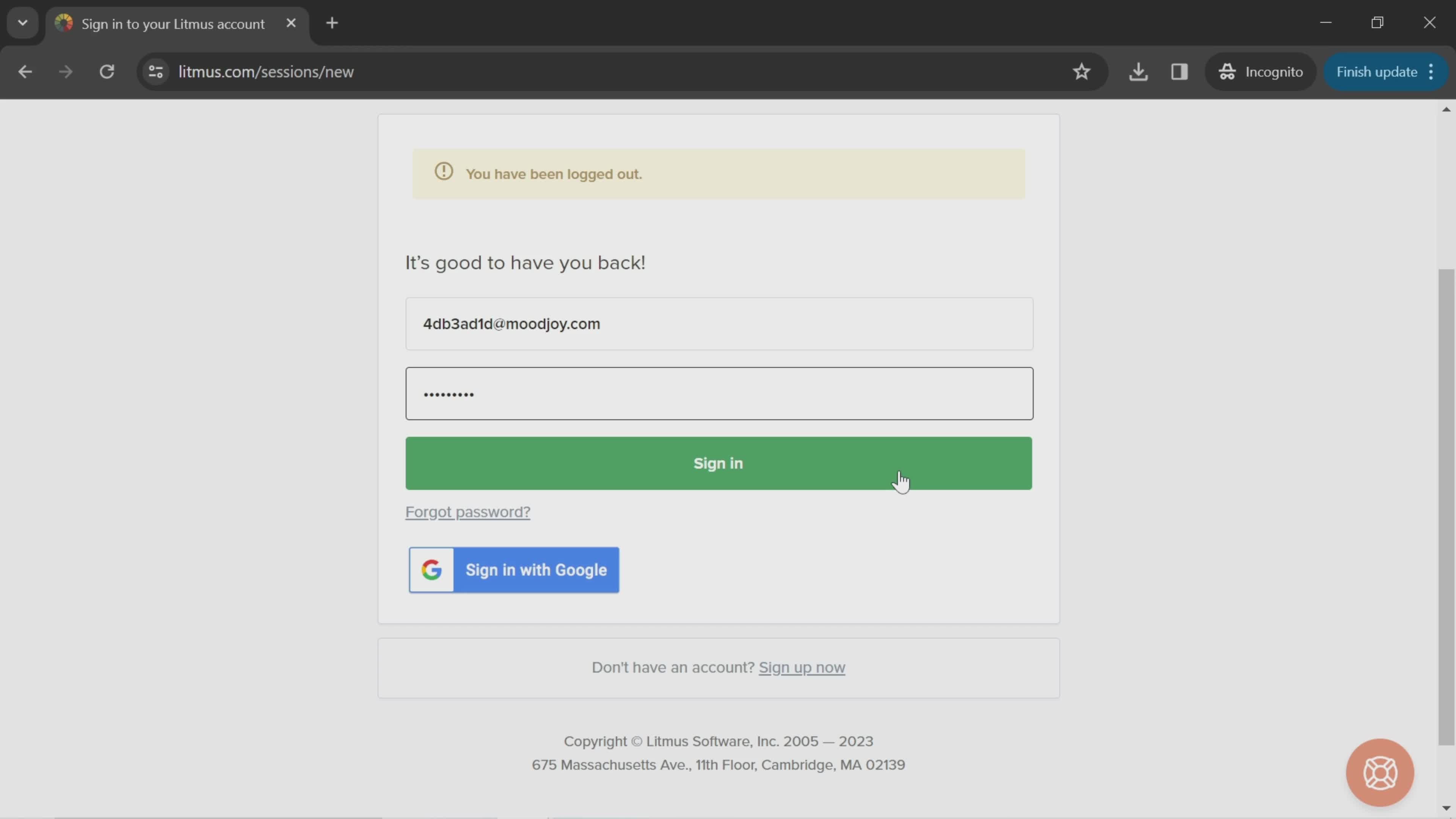Screen dimensions: 1456x819
Task: Open the Forgot password link
Action: click(x=468, y=511)
